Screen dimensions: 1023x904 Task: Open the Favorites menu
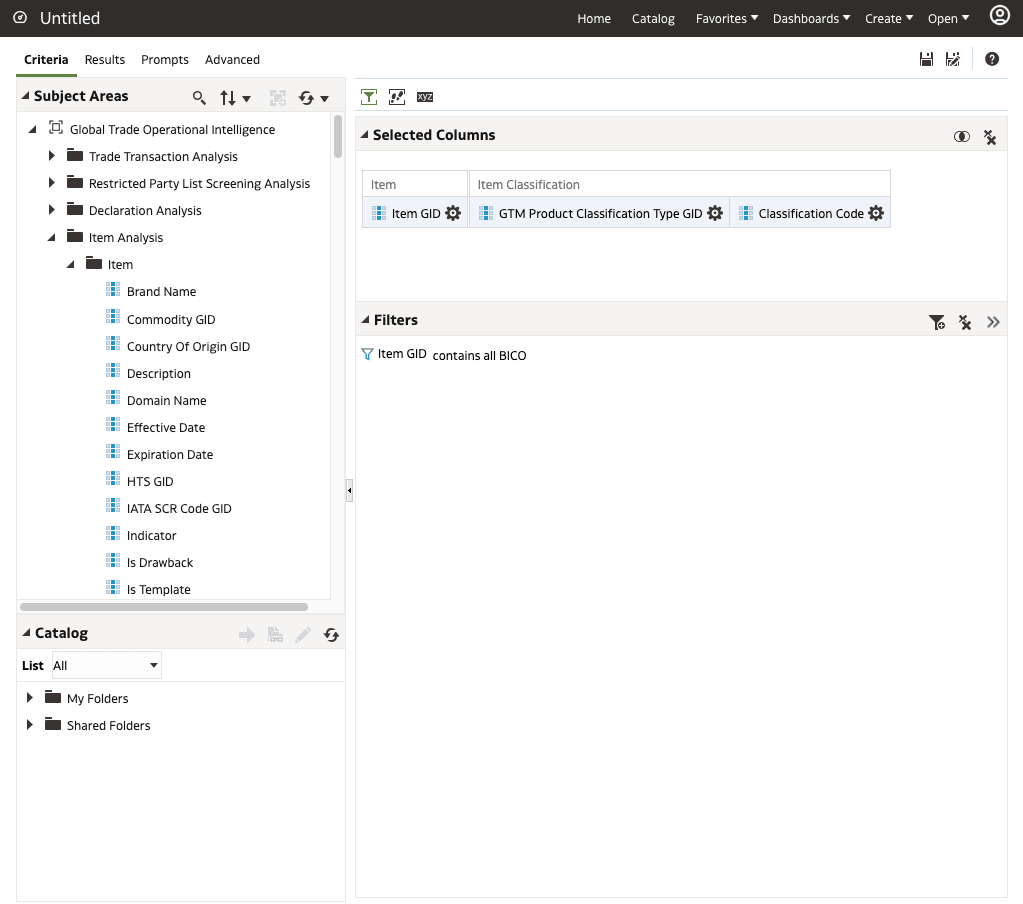pyautogui.click(x=726, y=18)
